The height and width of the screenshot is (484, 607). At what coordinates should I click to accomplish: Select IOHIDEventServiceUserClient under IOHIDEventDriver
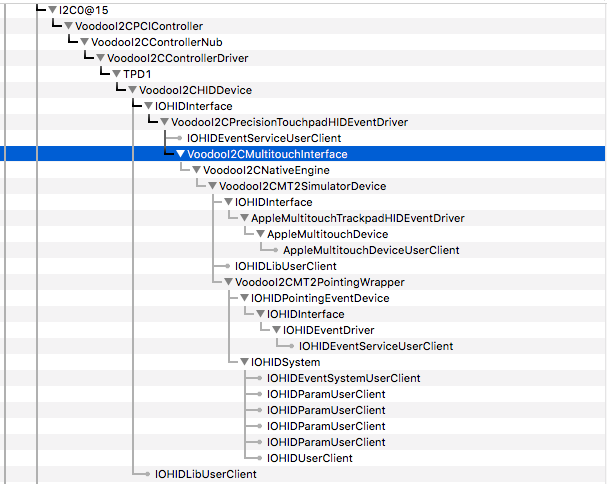pyautogui.click(x=376, y=346)
